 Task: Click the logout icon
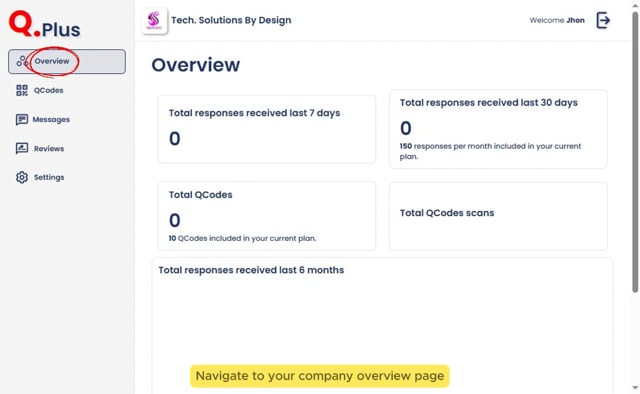(x=603, y=20)
